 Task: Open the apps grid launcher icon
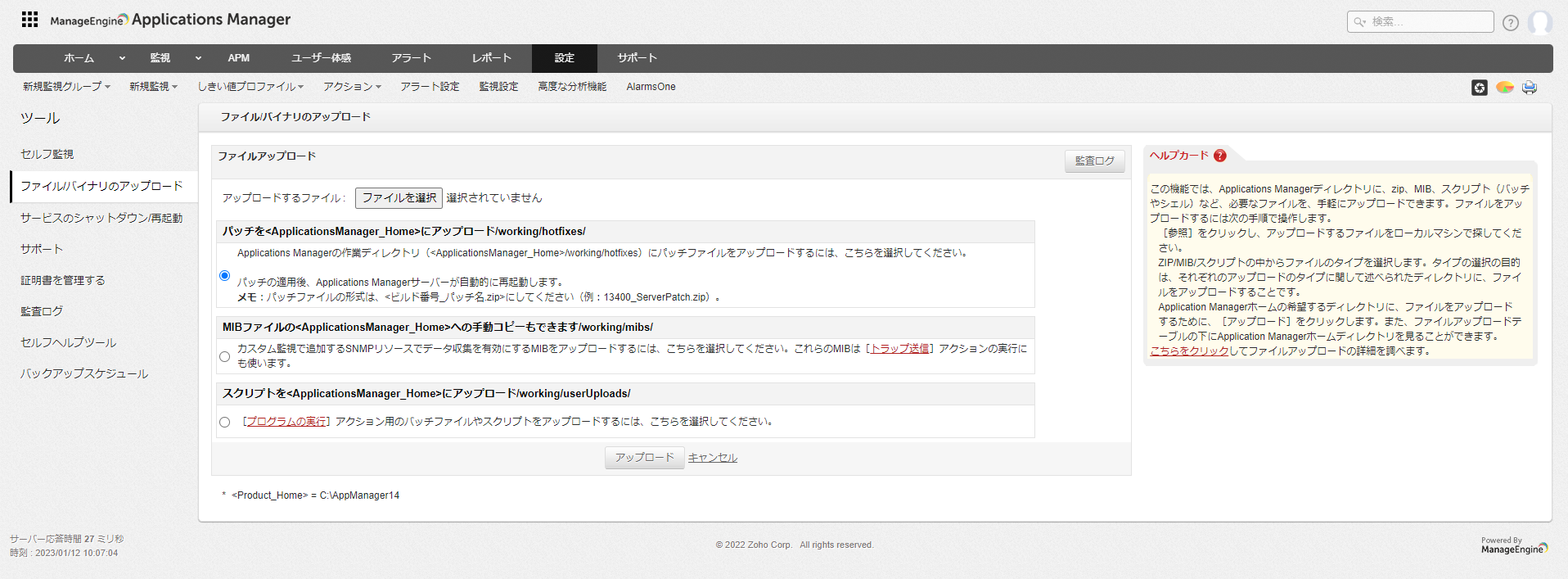(x=29, y=20)
